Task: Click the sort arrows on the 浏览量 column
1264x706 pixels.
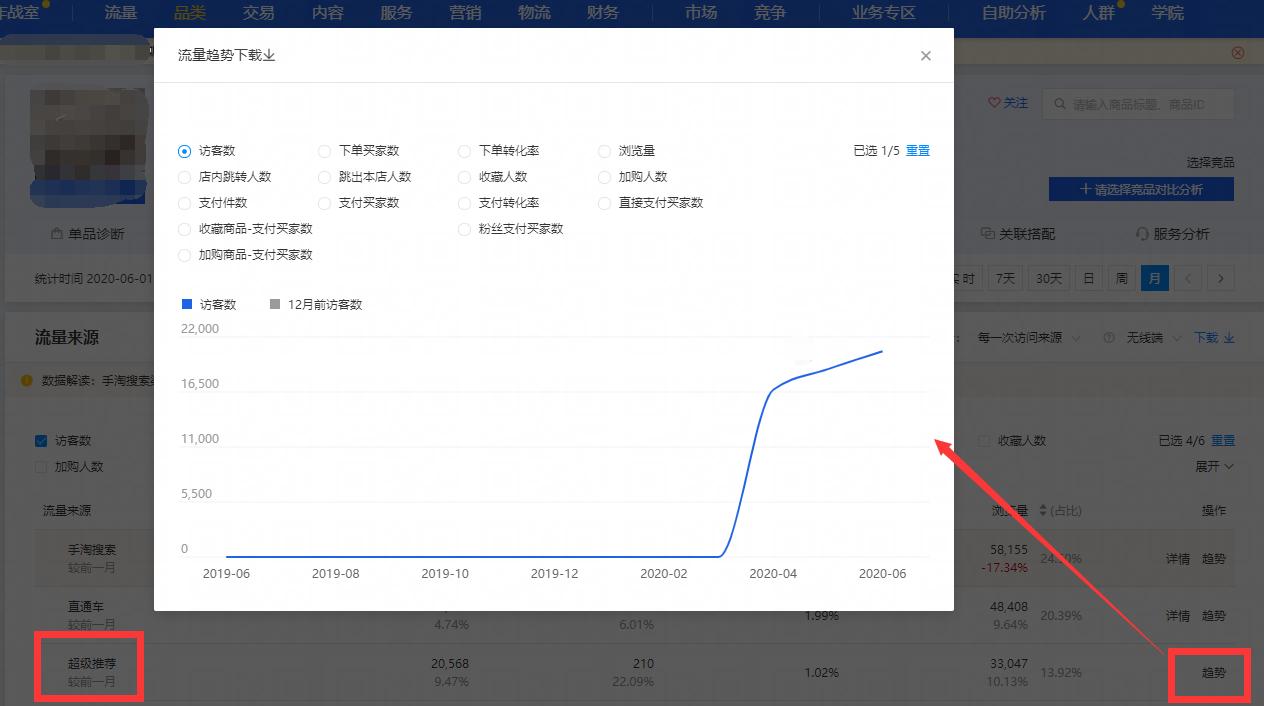Action: [1041, 510]
